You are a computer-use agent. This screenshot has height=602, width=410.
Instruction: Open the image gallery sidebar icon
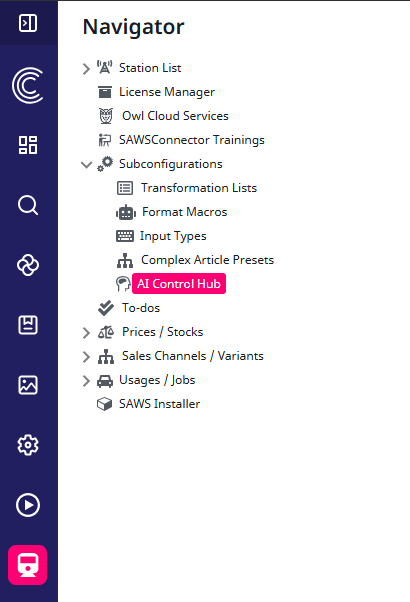[28, 385]
